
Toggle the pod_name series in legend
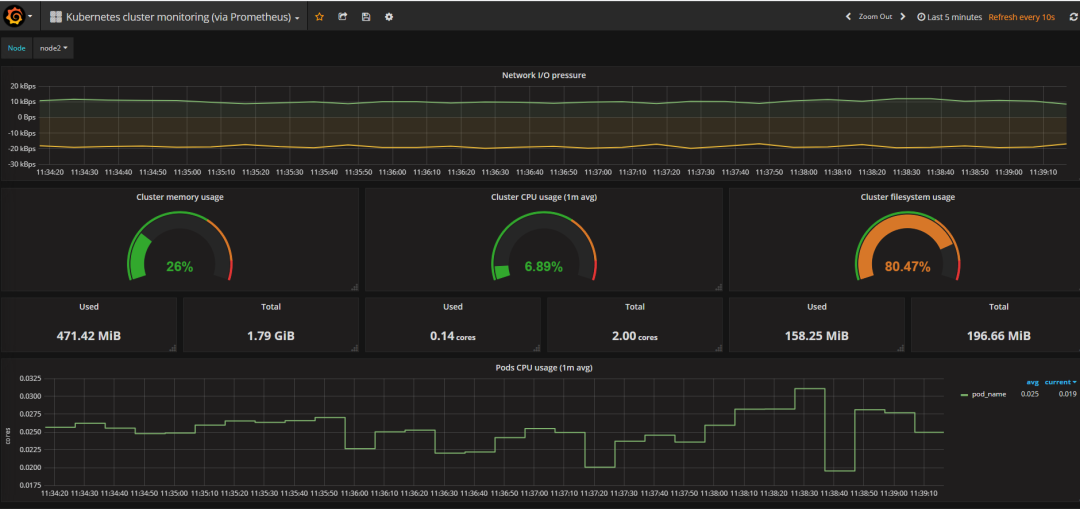[x=988, y=394]
